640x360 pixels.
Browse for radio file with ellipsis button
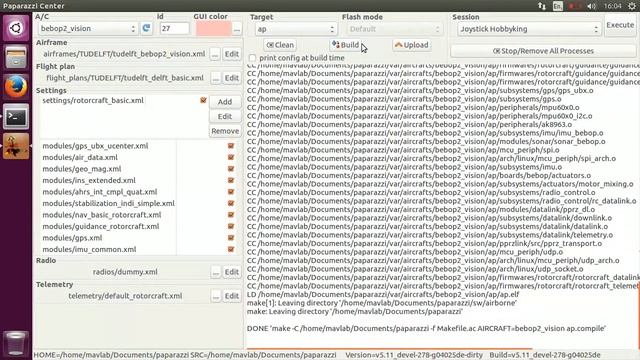click(215, 272)
